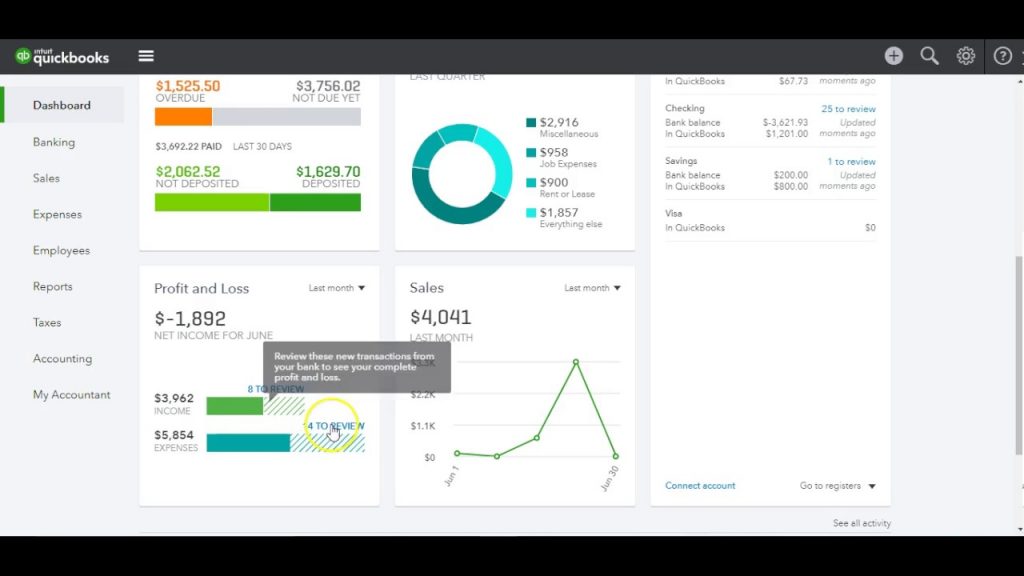1024x576 pixels.
Task: Click the Help question mark icon
Action: pyautogui.click(x=1002, y=56)
